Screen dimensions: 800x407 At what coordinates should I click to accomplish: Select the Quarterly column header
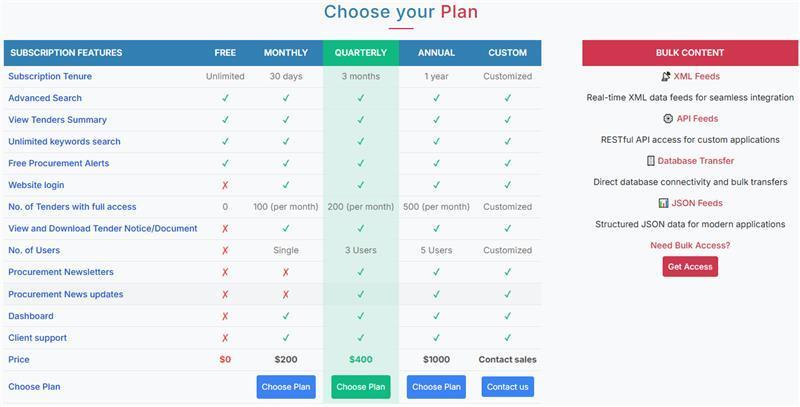[361, 53]
